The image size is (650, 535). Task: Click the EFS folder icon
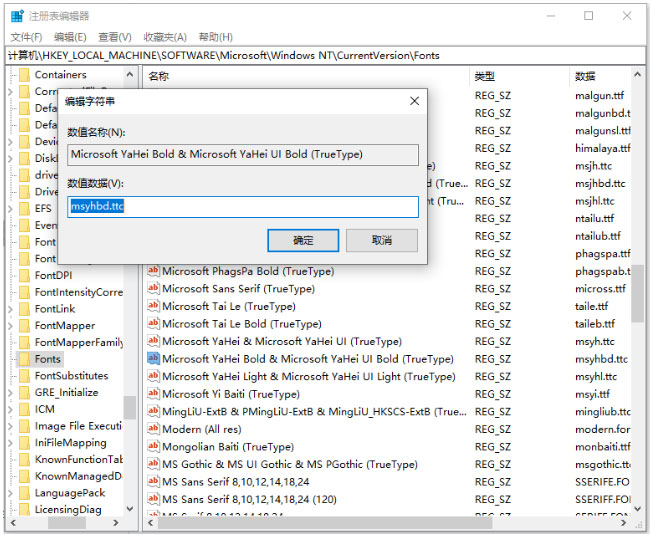click(25, 208)
